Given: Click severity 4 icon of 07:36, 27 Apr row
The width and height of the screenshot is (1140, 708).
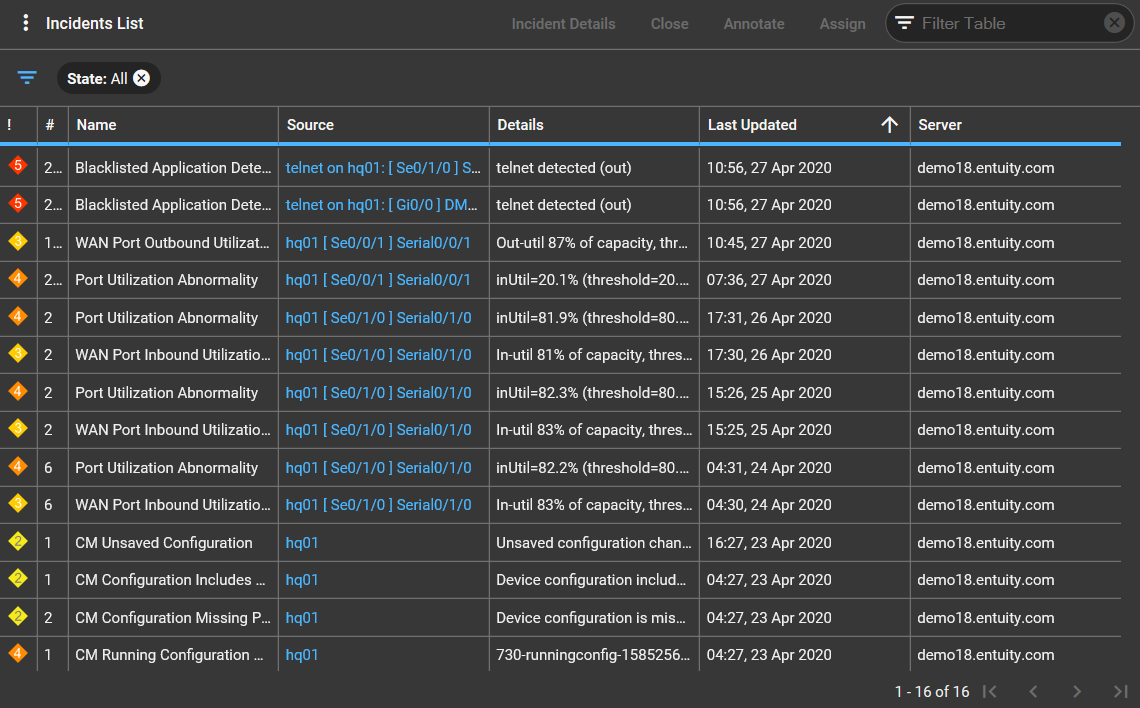Looking at the screenshot, I should pos(18,278).
